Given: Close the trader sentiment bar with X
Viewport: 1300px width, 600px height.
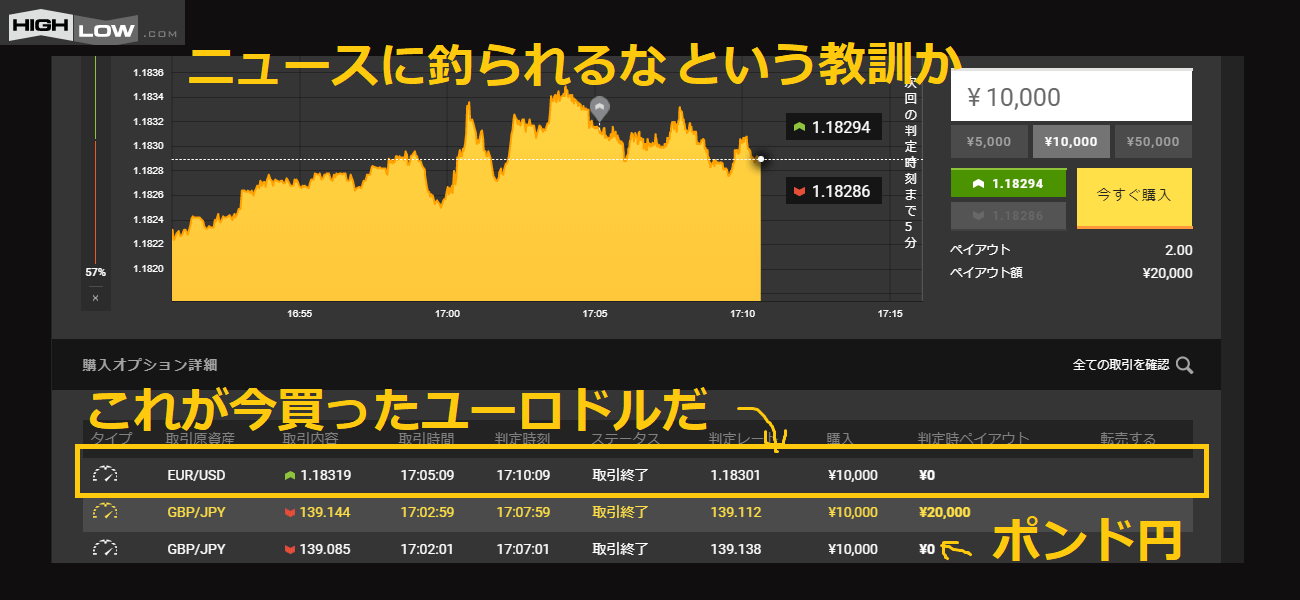Looking at the screenshot, I should [95, 298].
